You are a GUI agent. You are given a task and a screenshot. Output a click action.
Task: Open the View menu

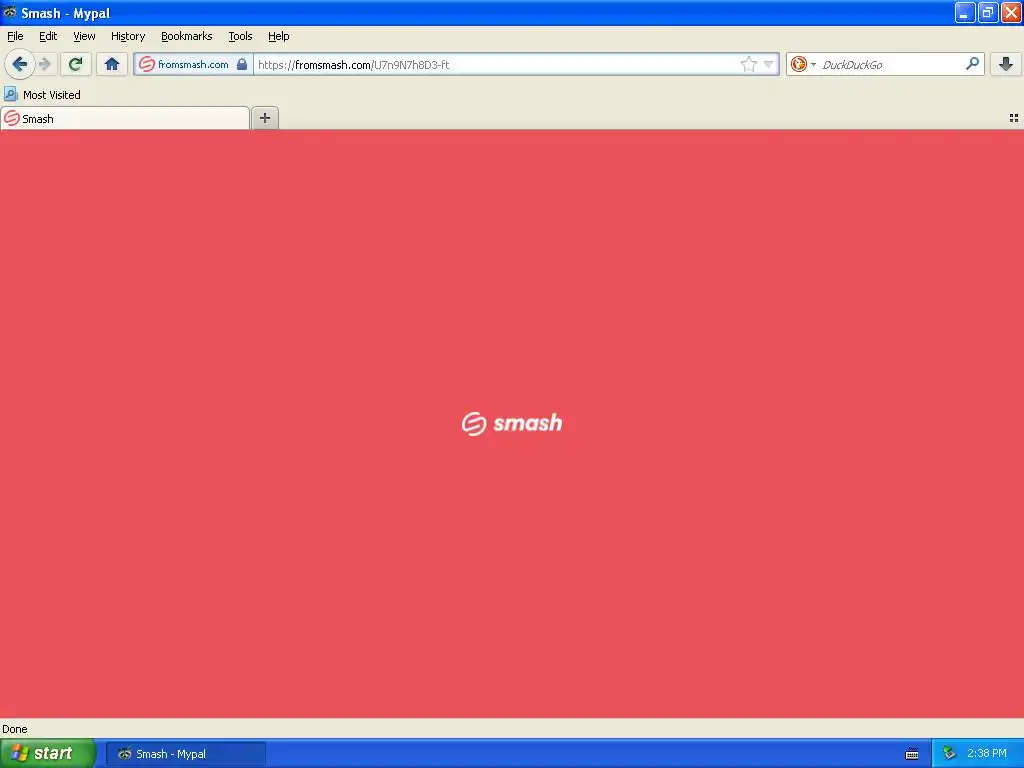pyautogui.click(x=84, y=36)
